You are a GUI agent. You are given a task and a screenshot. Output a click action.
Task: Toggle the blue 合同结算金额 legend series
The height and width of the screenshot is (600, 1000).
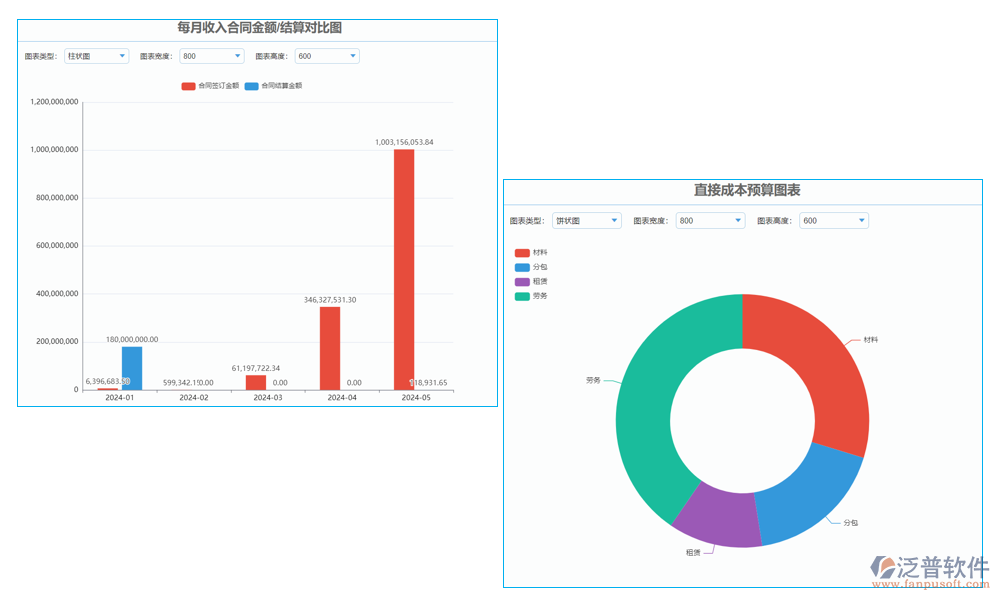click(273, 86)
